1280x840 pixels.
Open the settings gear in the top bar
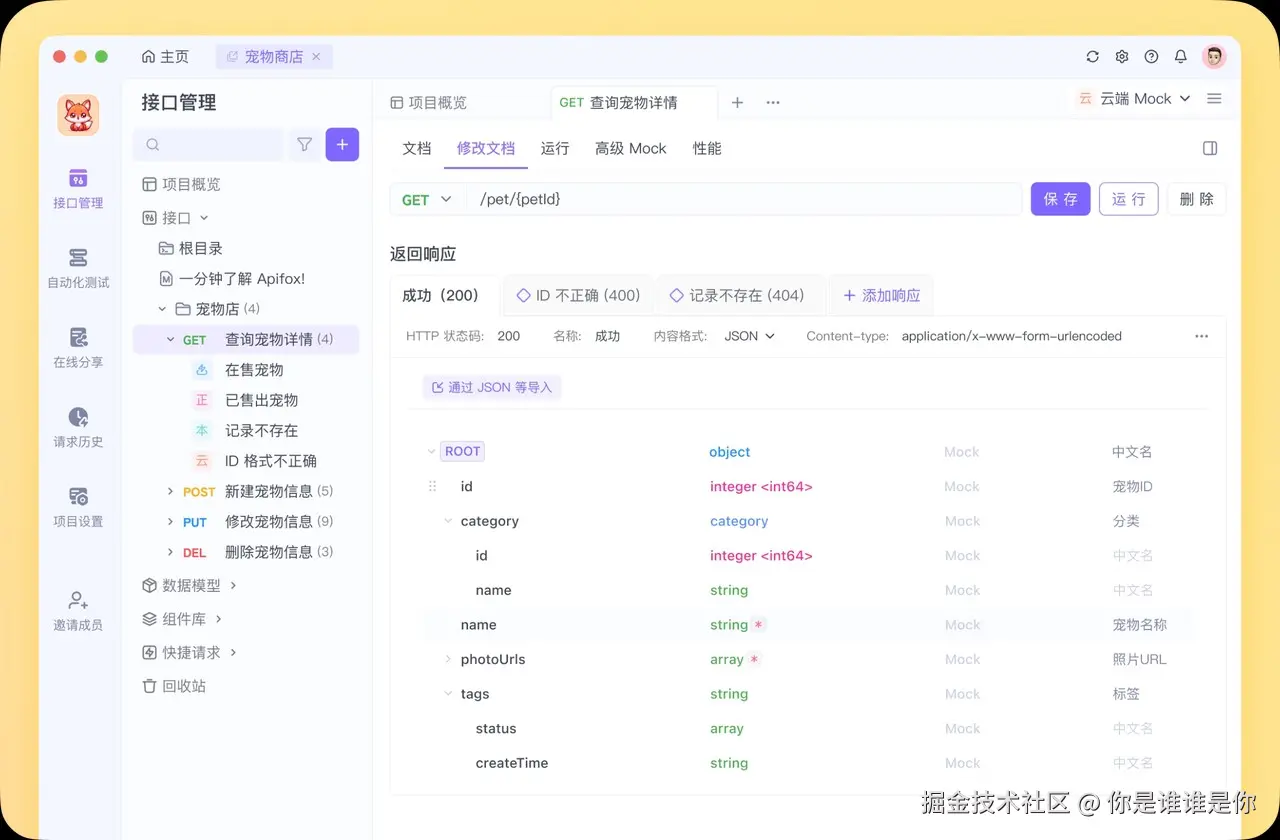(x=1121, y=56)
